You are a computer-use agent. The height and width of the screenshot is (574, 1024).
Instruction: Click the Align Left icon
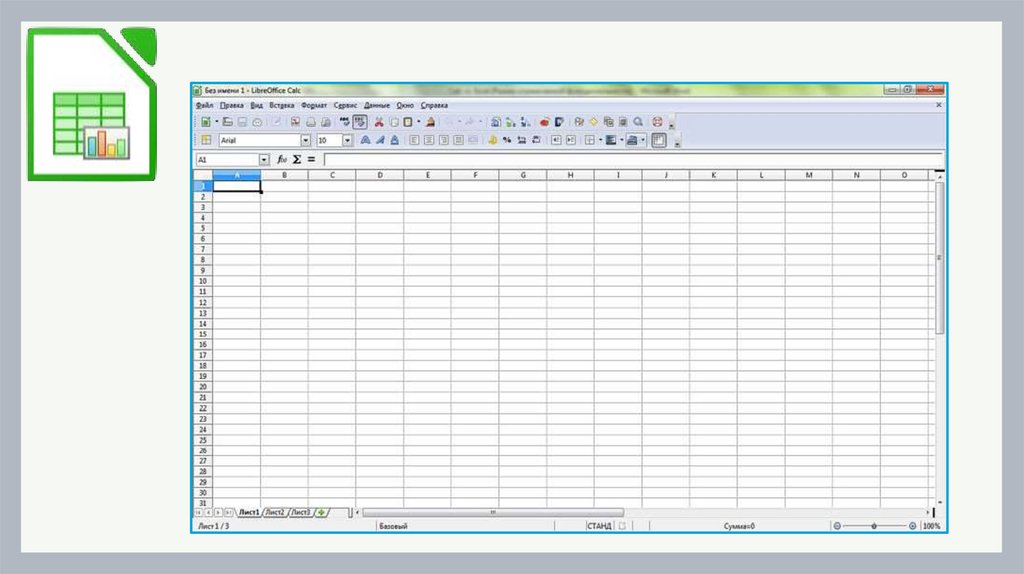tap(414, 141)
